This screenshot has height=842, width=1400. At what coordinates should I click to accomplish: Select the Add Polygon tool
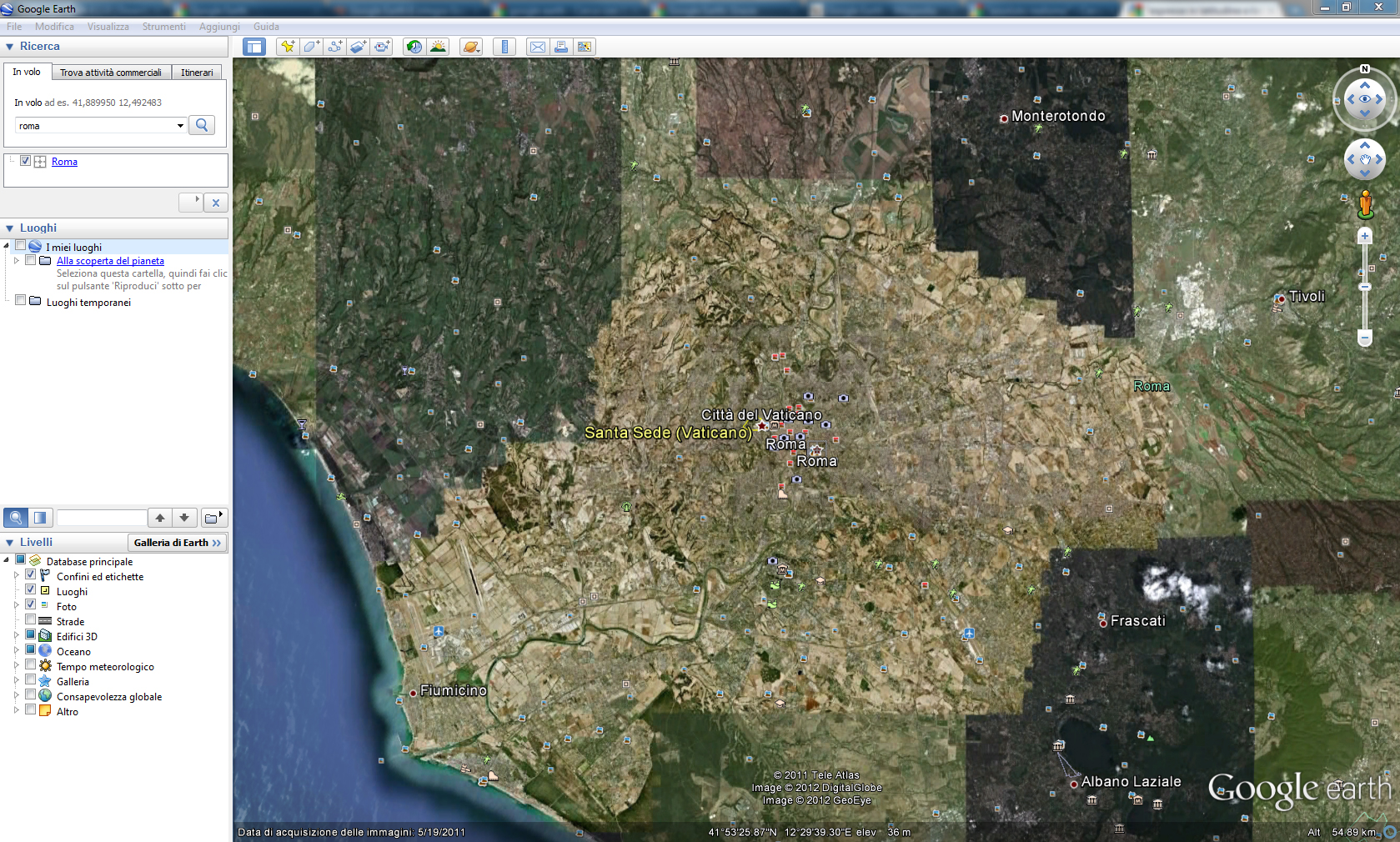311,47
